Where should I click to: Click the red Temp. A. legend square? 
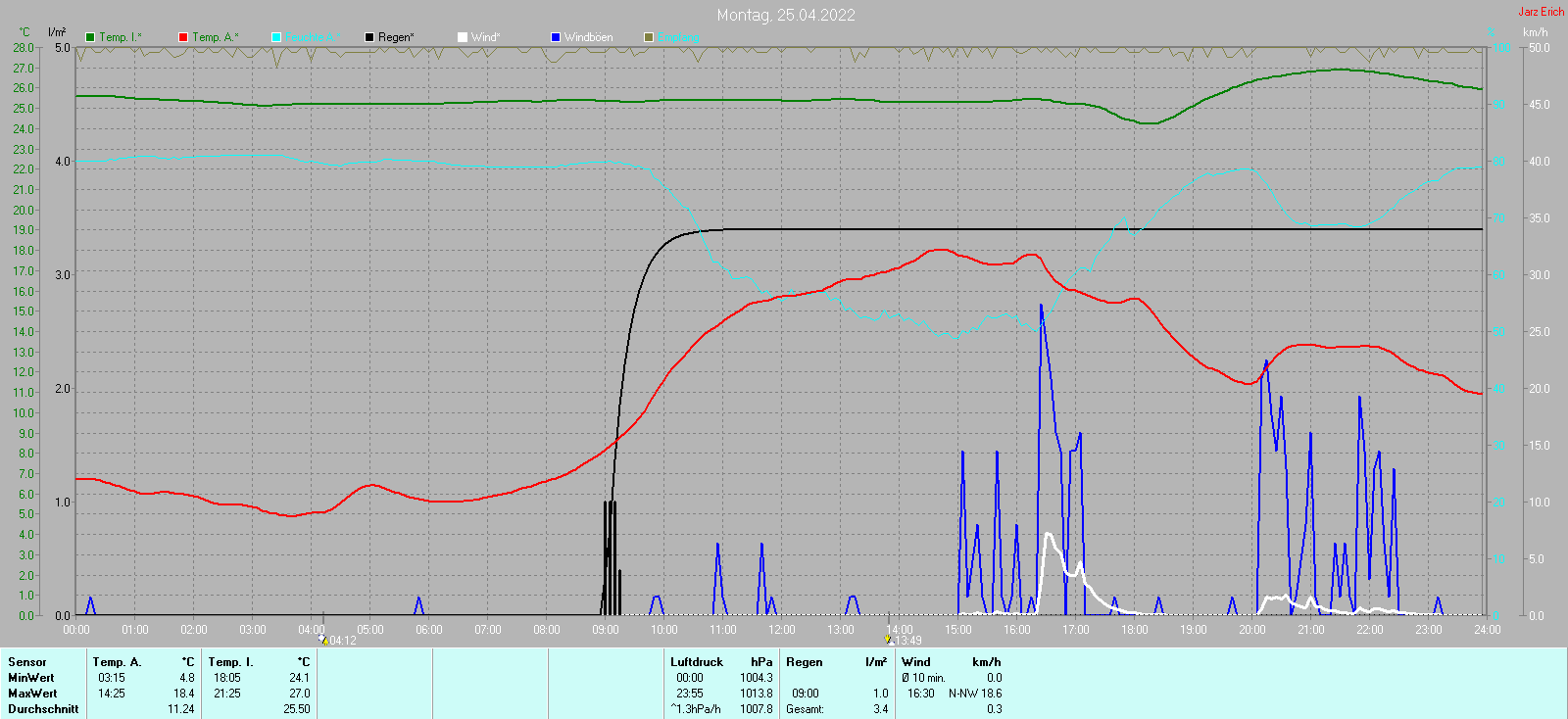[x=183, y=37]
